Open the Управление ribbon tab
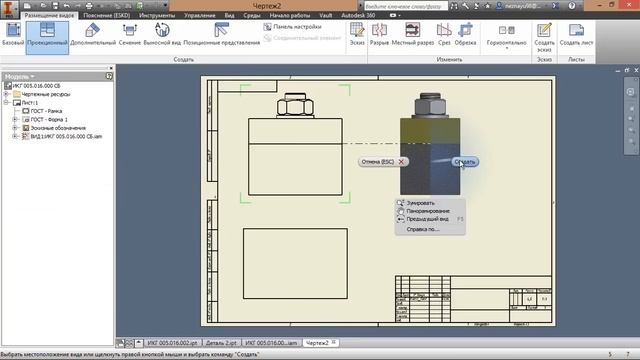The width and height of the screenshot is (640, 360). [200, 16]
